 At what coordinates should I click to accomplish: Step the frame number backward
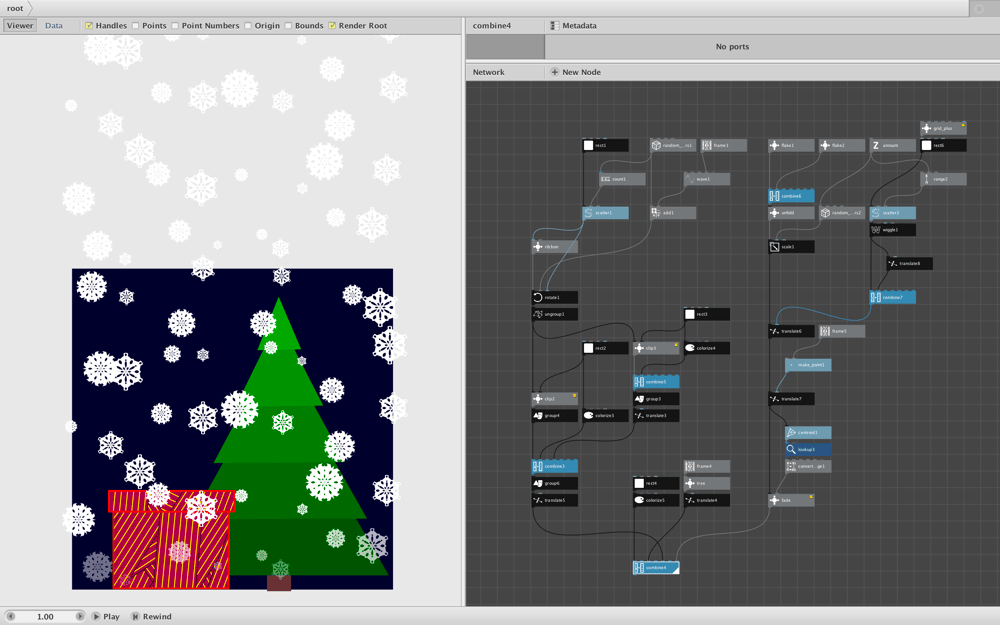coord(10,617)
